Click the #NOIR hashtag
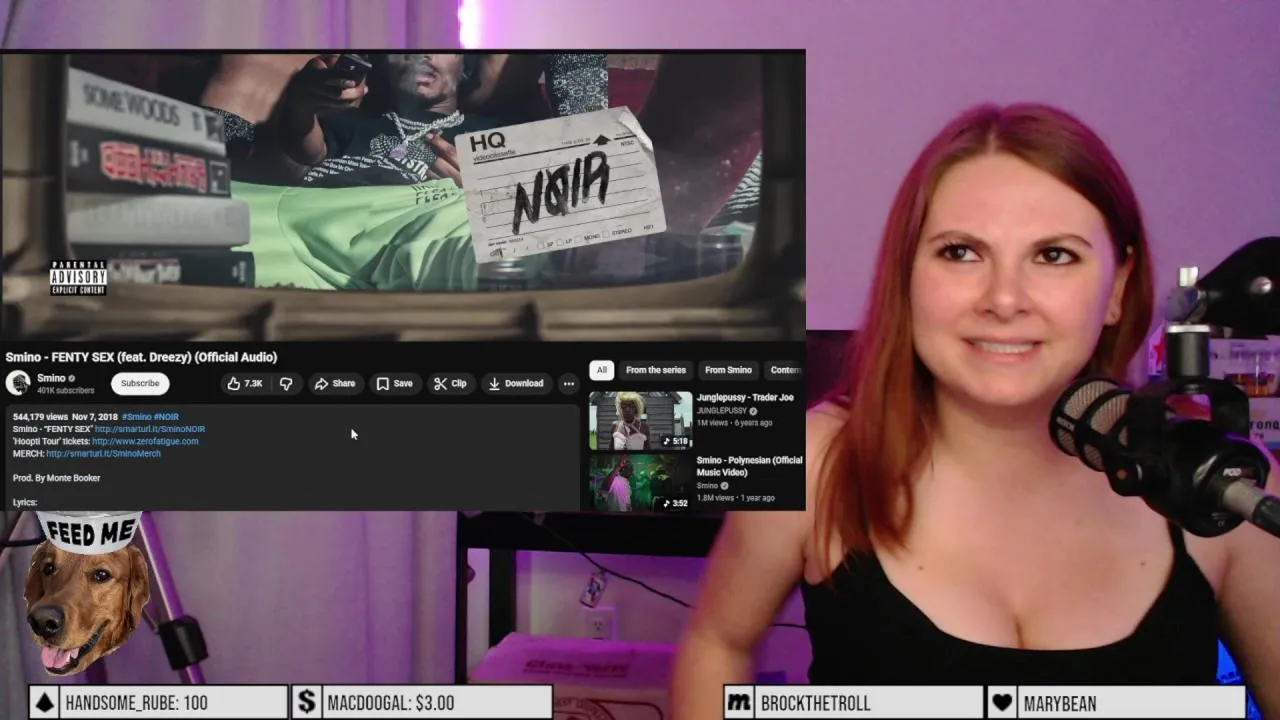Image resolution: width=1280 pixels, height=720 pixels. coord(166,417)
